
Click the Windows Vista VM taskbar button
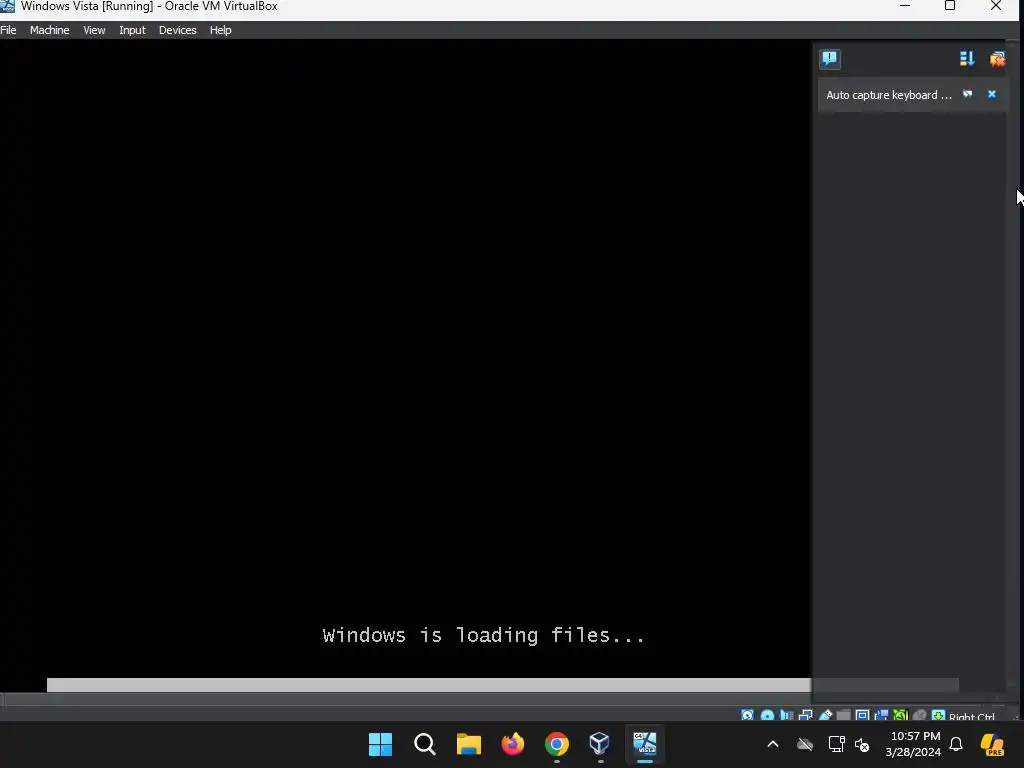645,744
